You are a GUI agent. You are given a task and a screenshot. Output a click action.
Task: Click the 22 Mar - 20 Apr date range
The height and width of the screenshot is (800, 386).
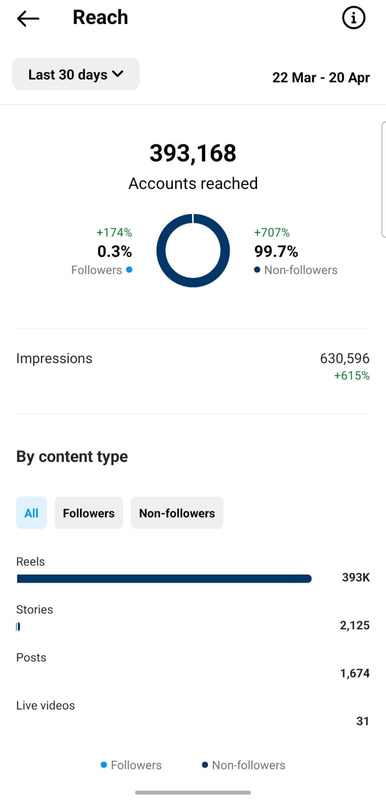click(321, 78)
